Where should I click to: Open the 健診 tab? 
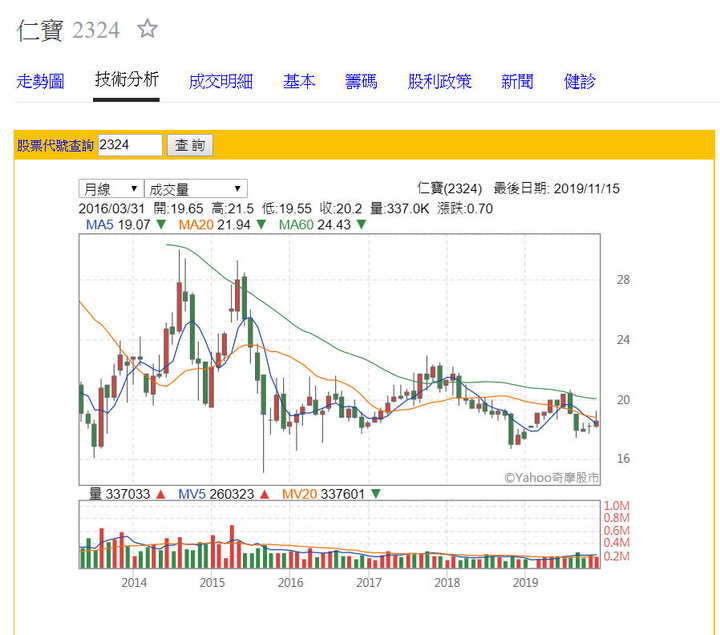[579, 81]
